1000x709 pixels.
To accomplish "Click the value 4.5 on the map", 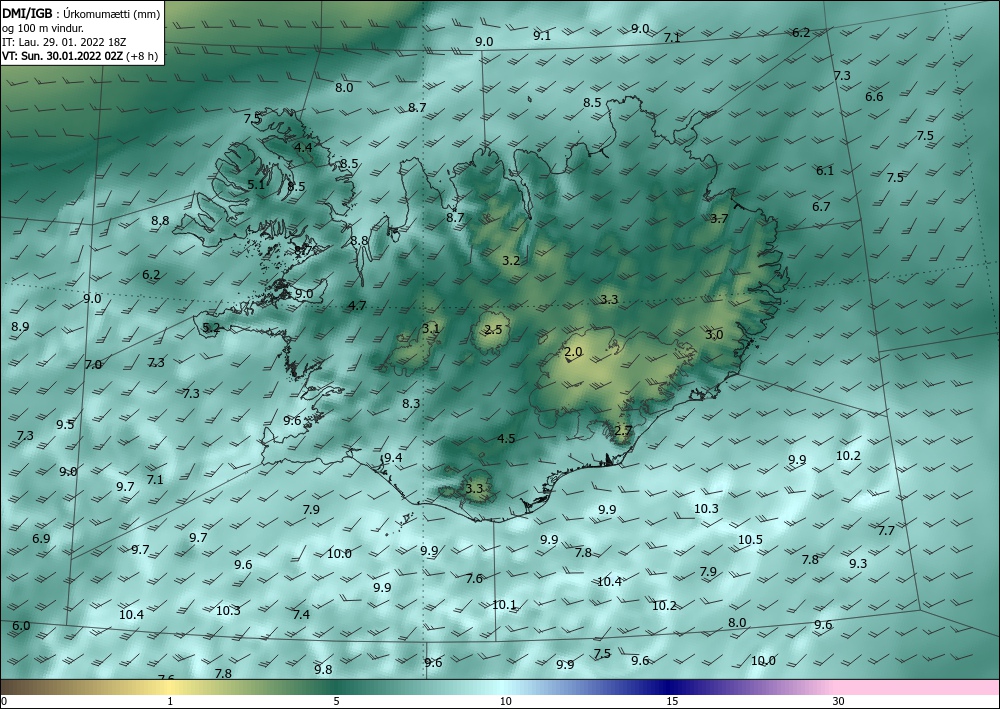I will pos(506,439).
